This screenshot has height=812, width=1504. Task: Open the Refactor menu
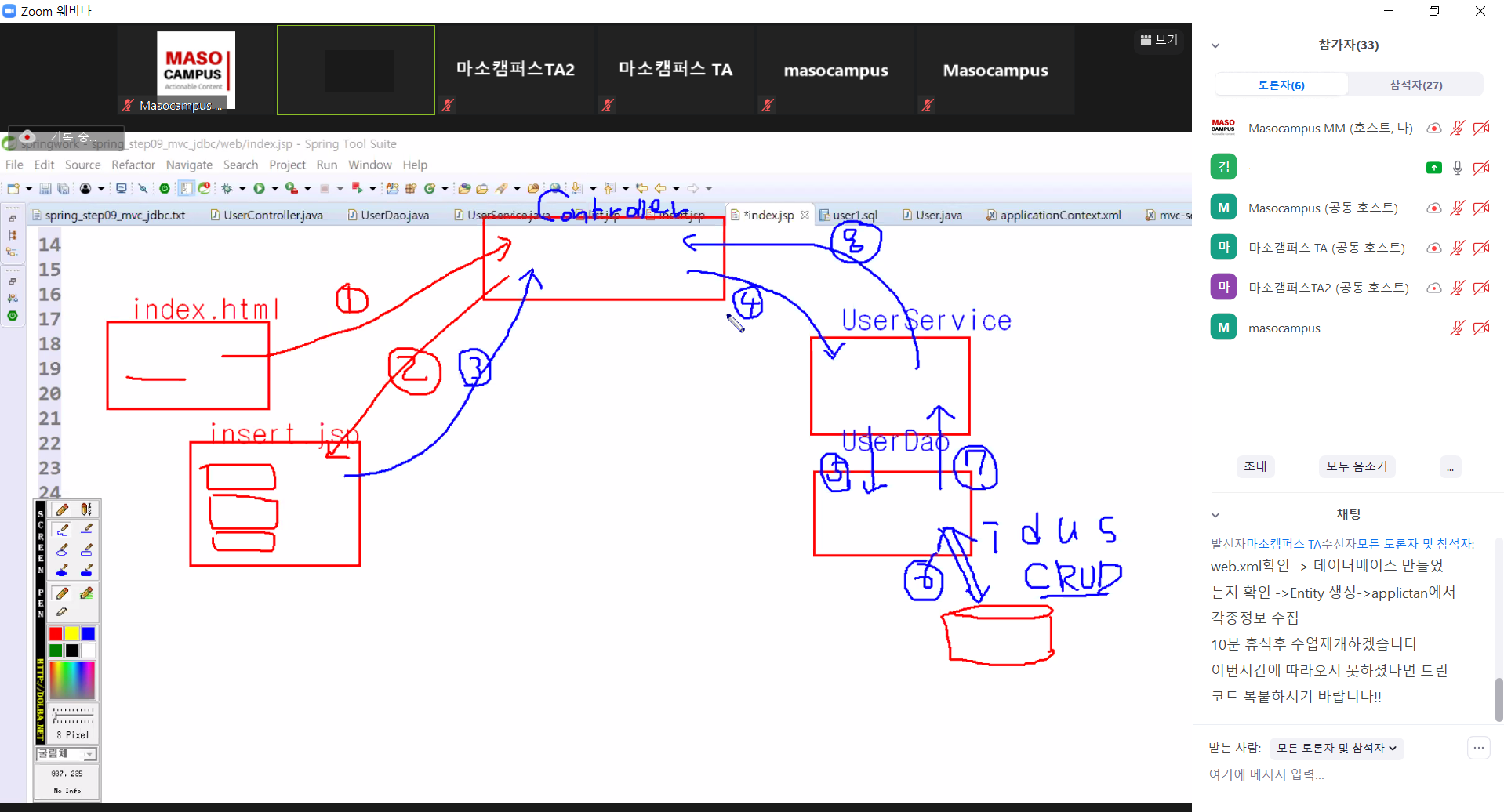pyautogui.click(x=133, y=165)
